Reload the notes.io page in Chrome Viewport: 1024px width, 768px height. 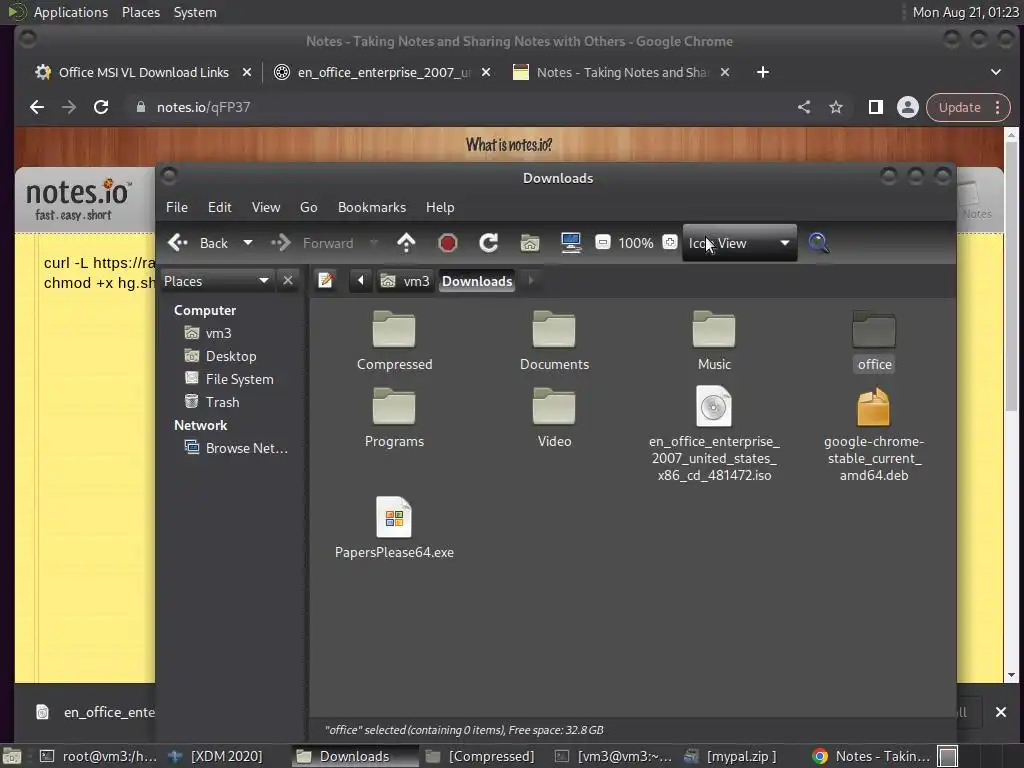coord(101,107)
